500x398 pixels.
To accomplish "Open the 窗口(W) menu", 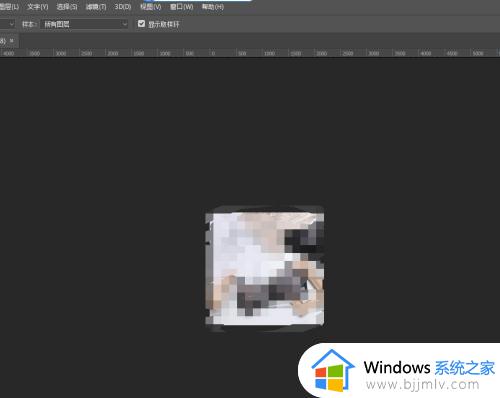I will click(x=181, y=7).
